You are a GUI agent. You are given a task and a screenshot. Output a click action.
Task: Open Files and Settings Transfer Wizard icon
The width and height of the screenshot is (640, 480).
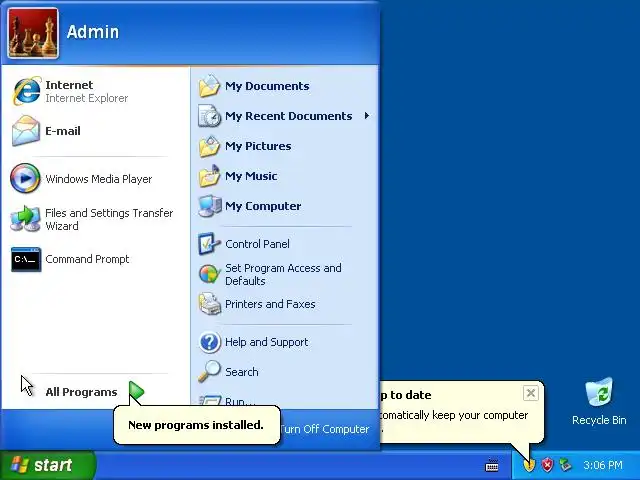(25, 219)
